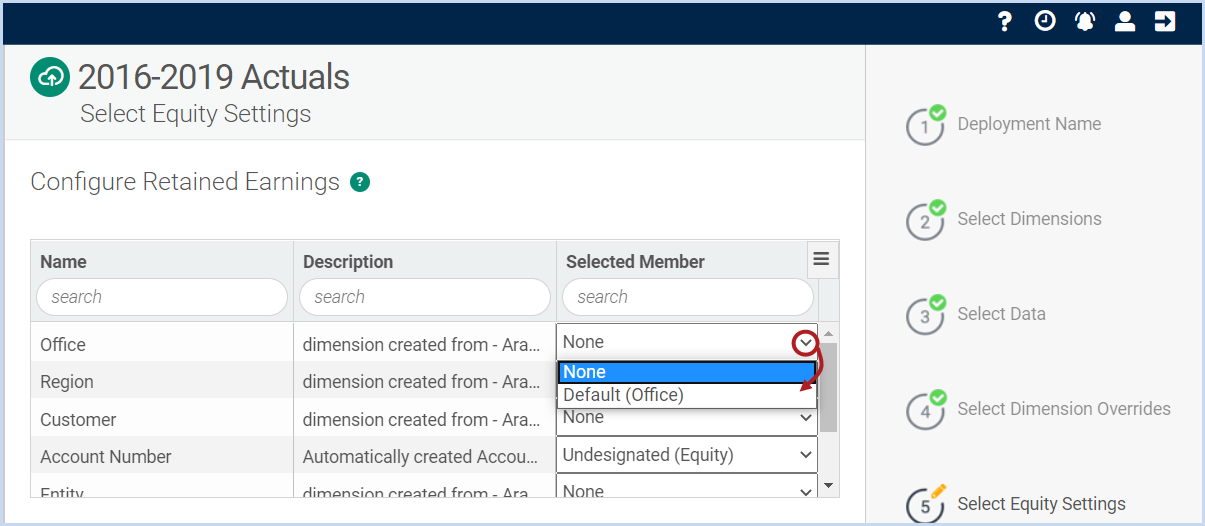Open the notifications bell icon

tap(1085, 21)
